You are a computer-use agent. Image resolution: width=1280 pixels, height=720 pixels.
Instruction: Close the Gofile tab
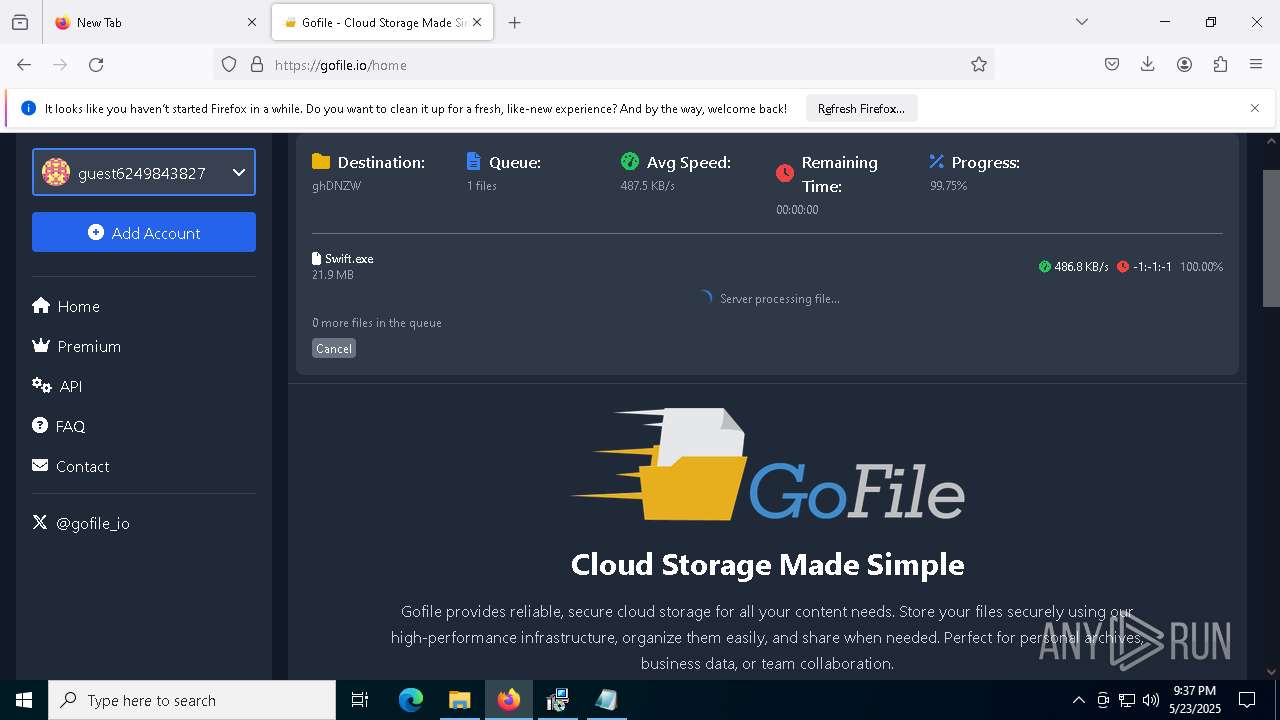pos(477,22)
